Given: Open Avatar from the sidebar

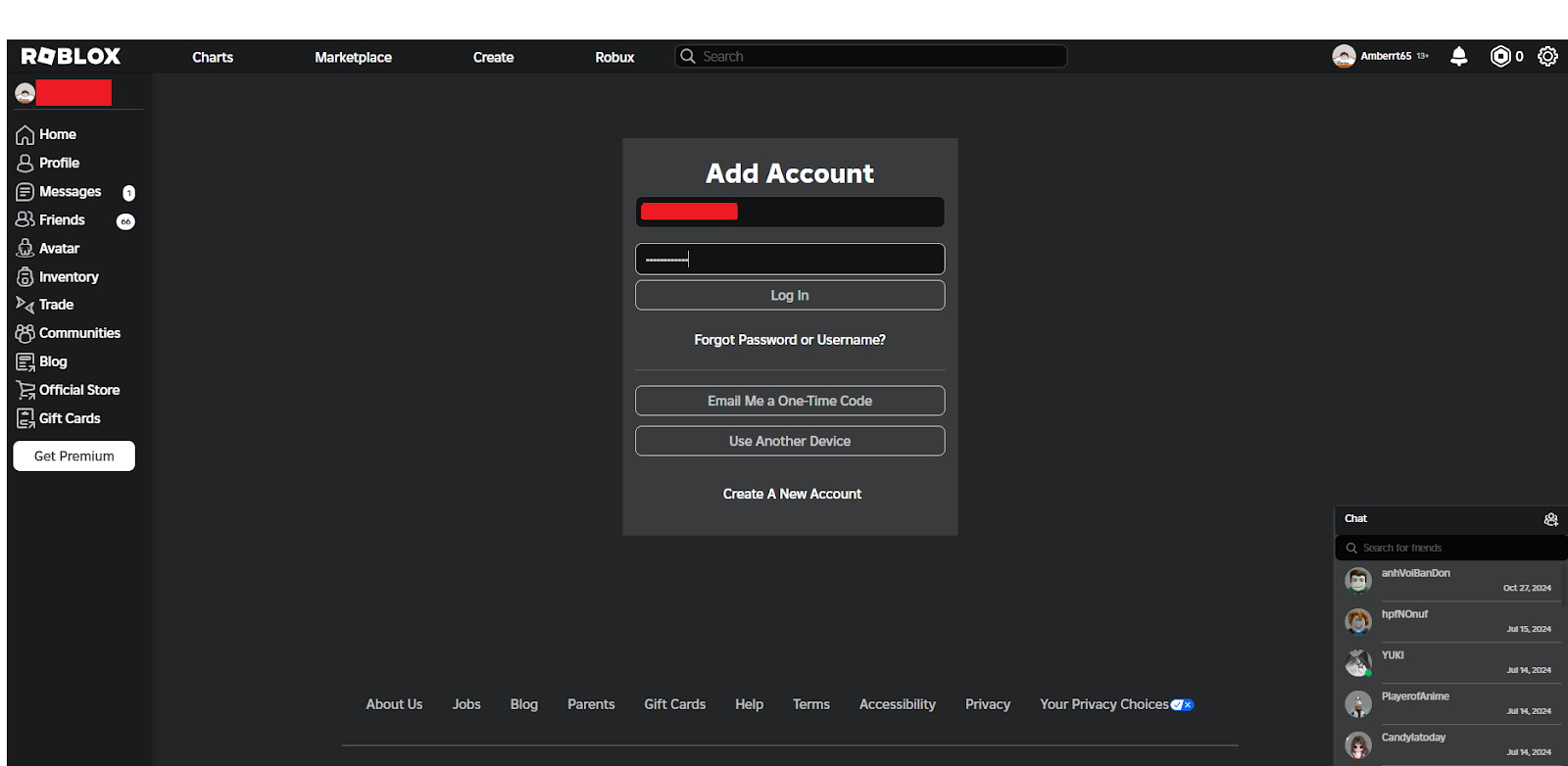Looking at the screenshot, I should (x=47, y=248).
